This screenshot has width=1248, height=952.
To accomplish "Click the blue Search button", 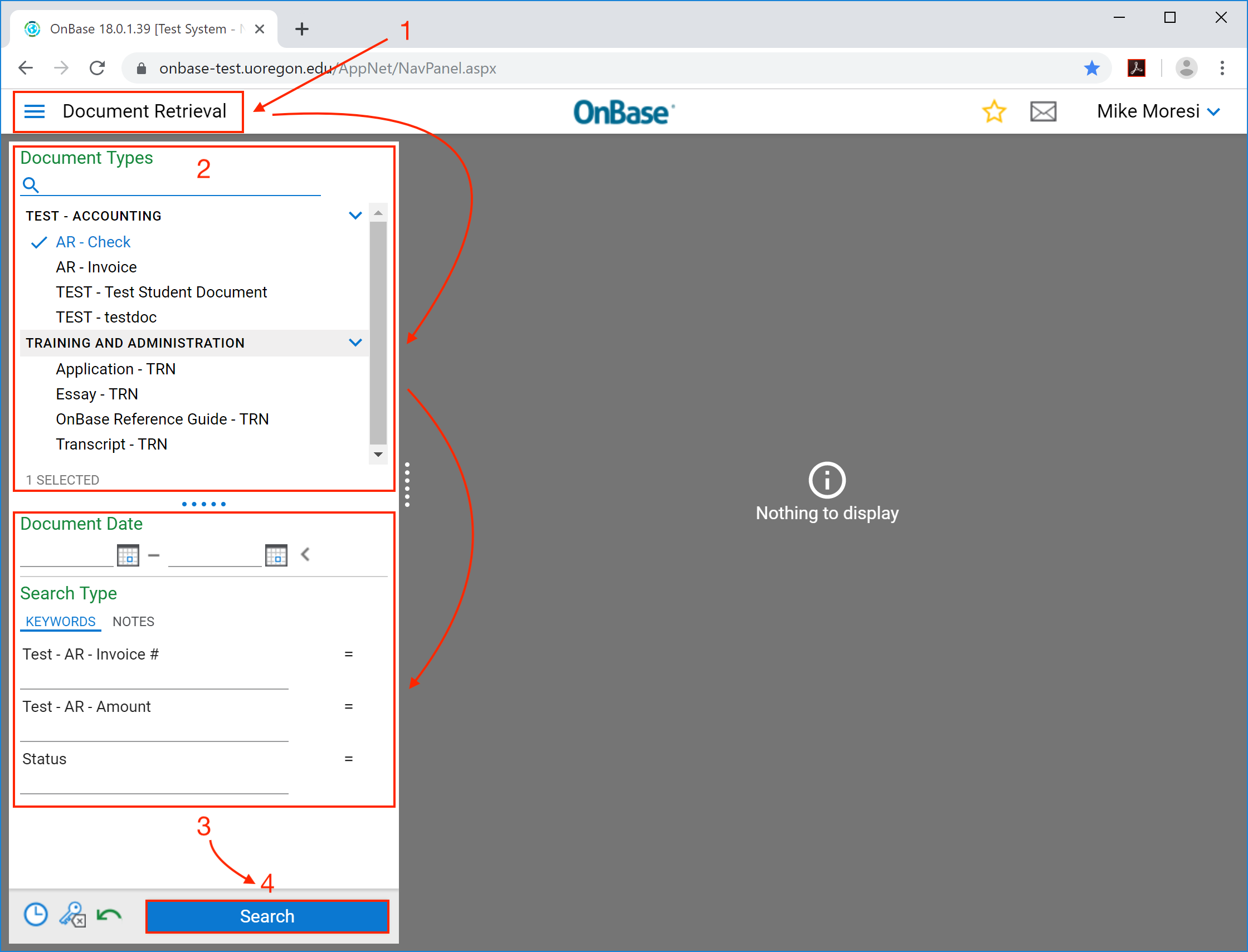I will (267, 916).
